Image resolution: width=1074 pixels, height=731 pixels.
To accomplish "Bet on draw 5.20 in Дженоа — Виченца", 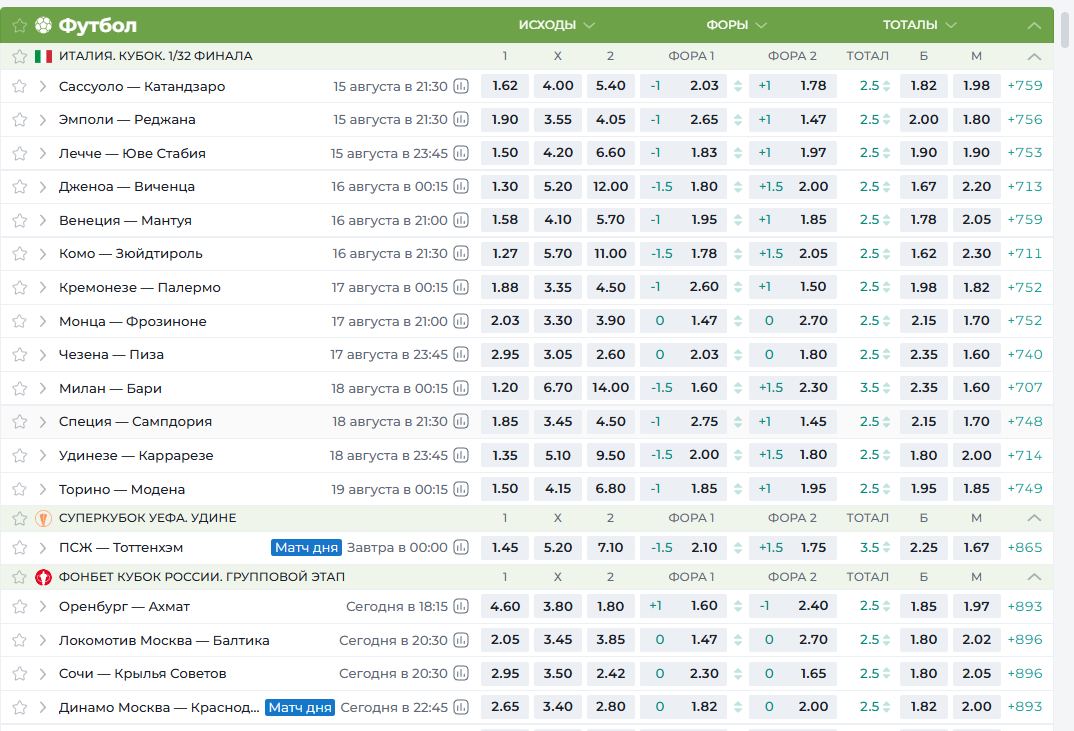I will [558, 186].
